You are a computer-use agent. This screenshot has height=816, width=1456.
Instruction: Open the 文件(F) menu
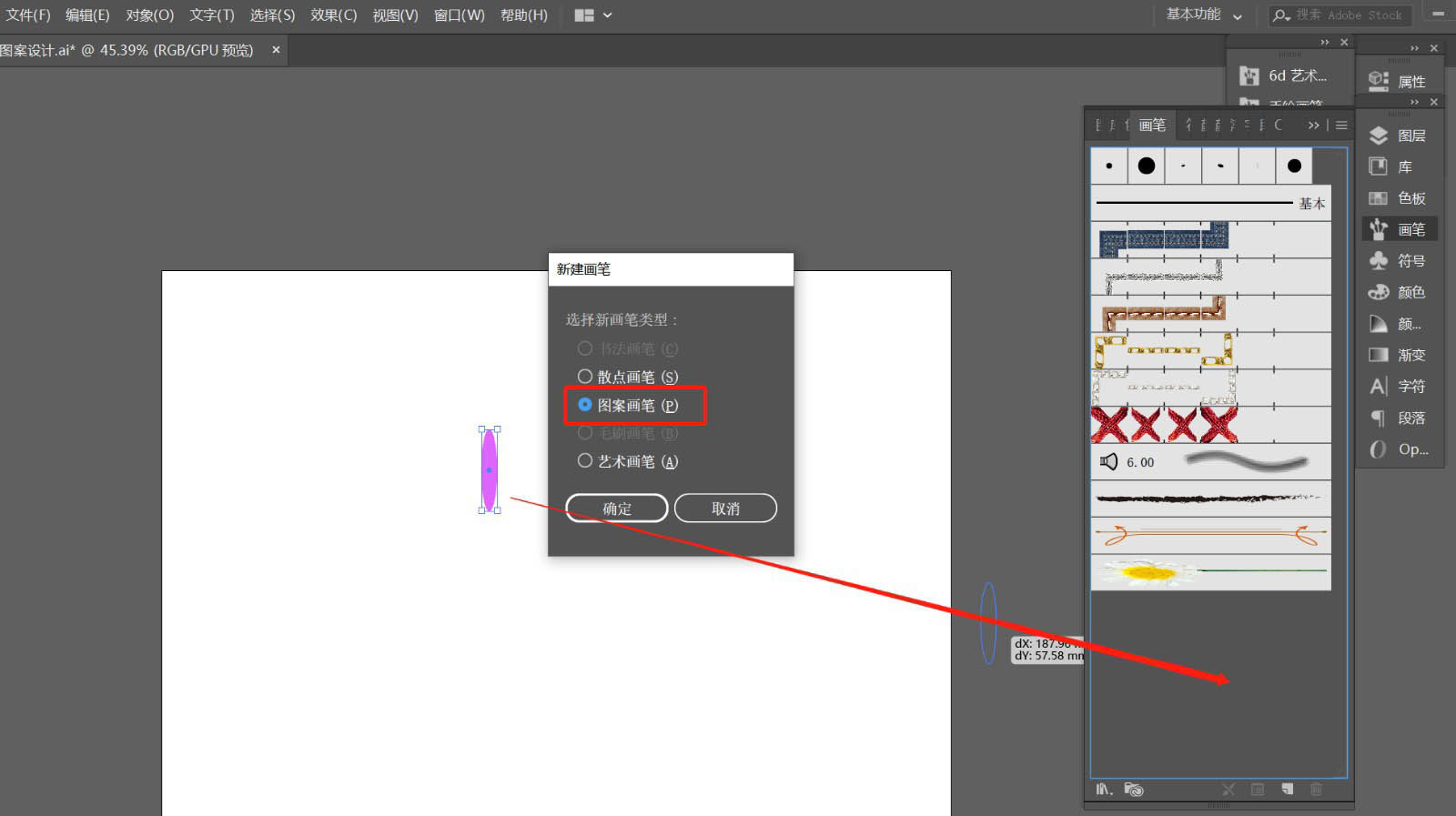[28, 15]
